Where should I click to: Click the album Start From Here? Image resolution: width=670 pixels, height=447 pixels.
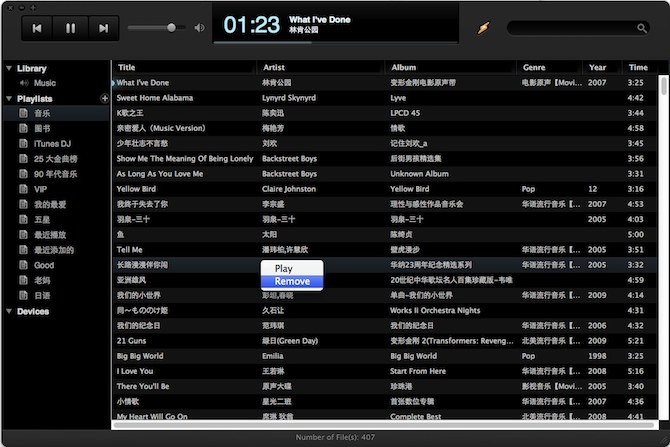coord(418,371)
